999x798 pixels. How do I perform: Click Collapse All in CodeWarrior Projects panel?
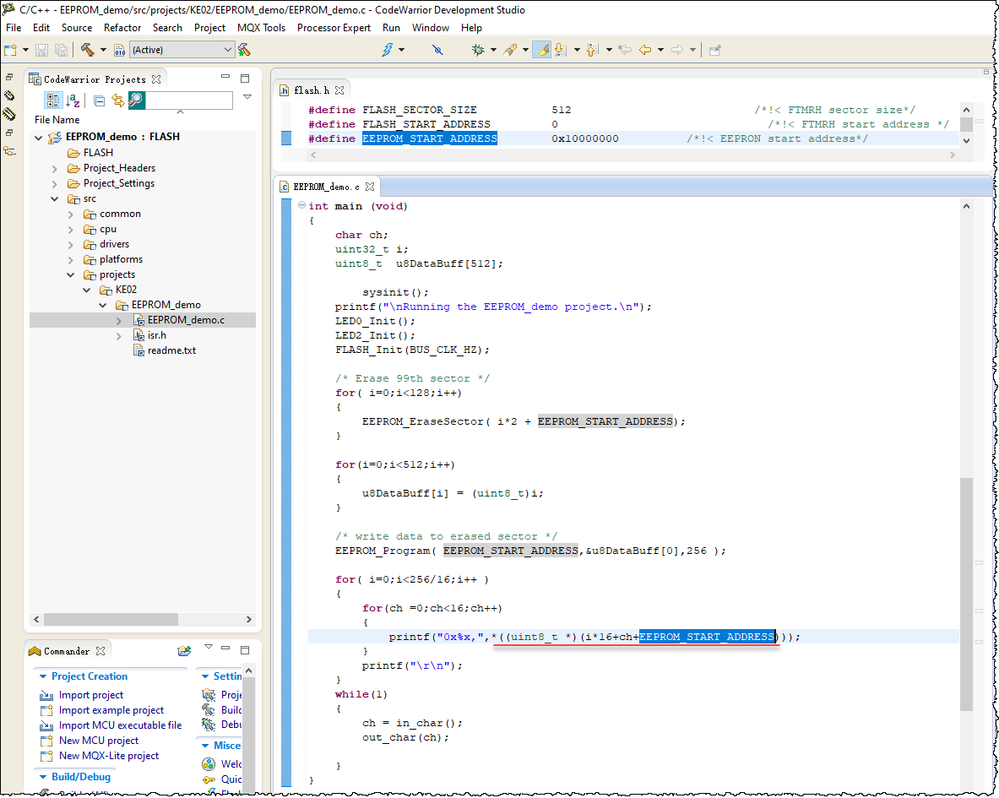99,100
